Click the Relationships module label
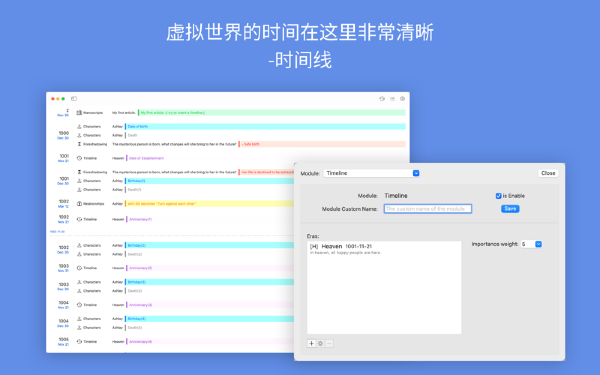600x375 pixels. tap(94, 204)
